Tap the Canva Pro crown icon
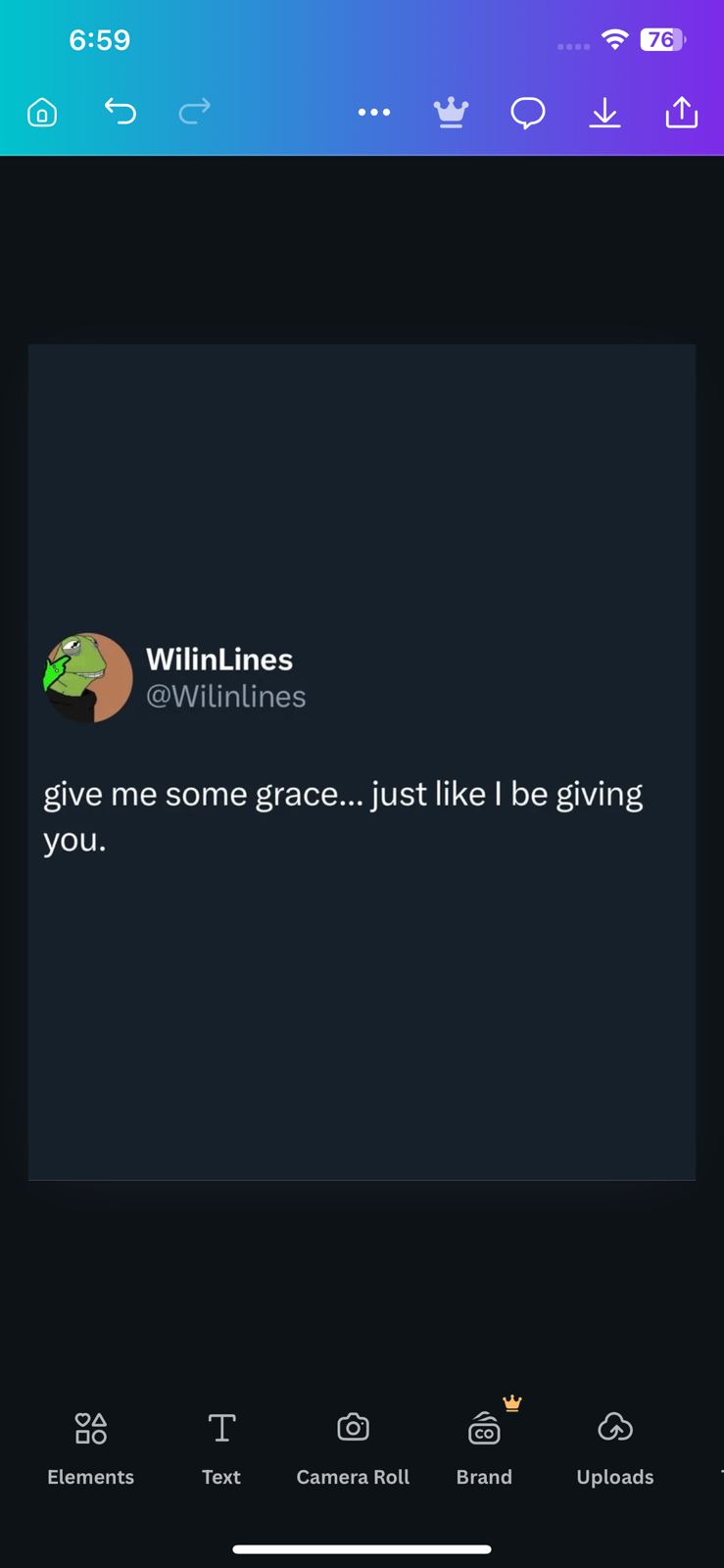Viewport: 724px width, 1568px height. [451, 114]
